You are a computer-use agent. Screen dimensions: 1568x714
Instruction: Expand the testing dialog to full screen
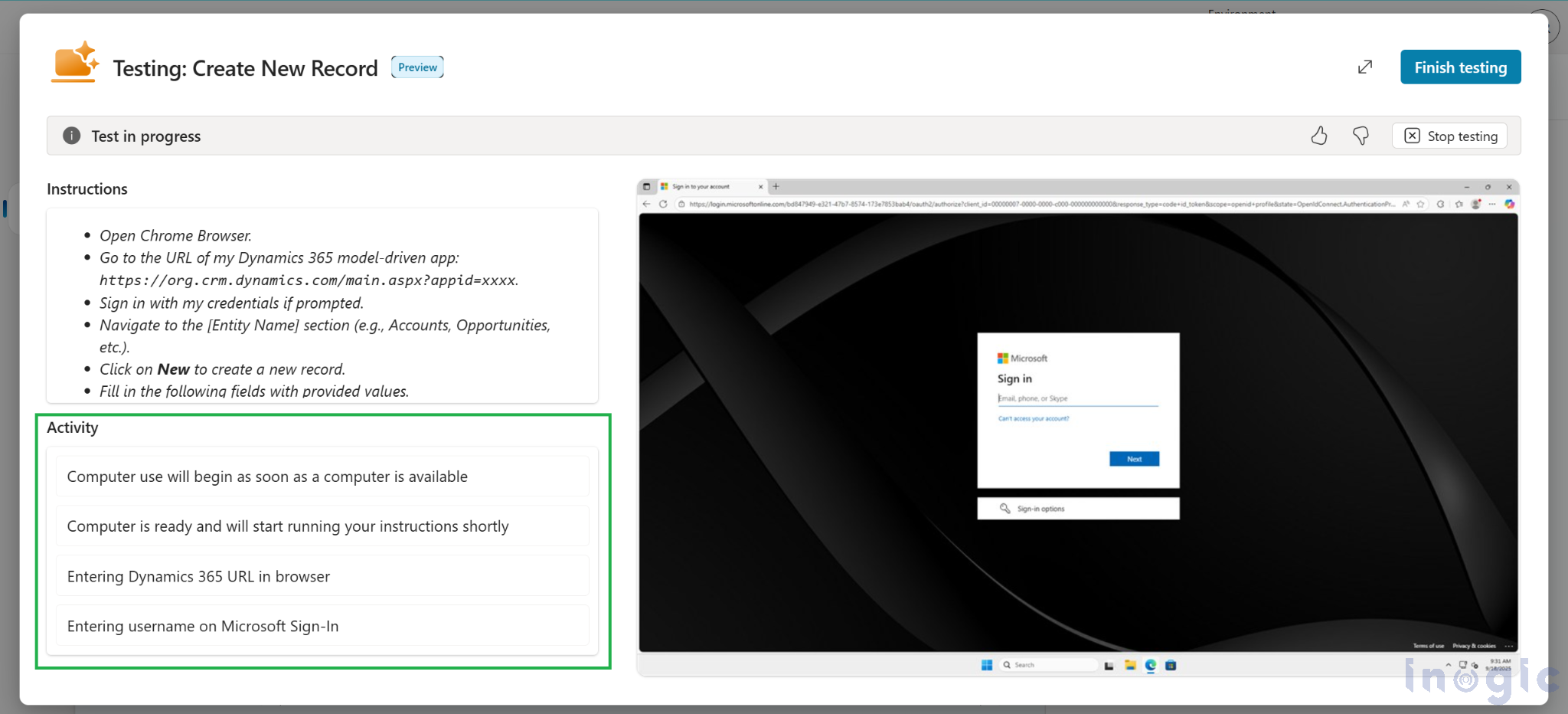[1365, 67]
